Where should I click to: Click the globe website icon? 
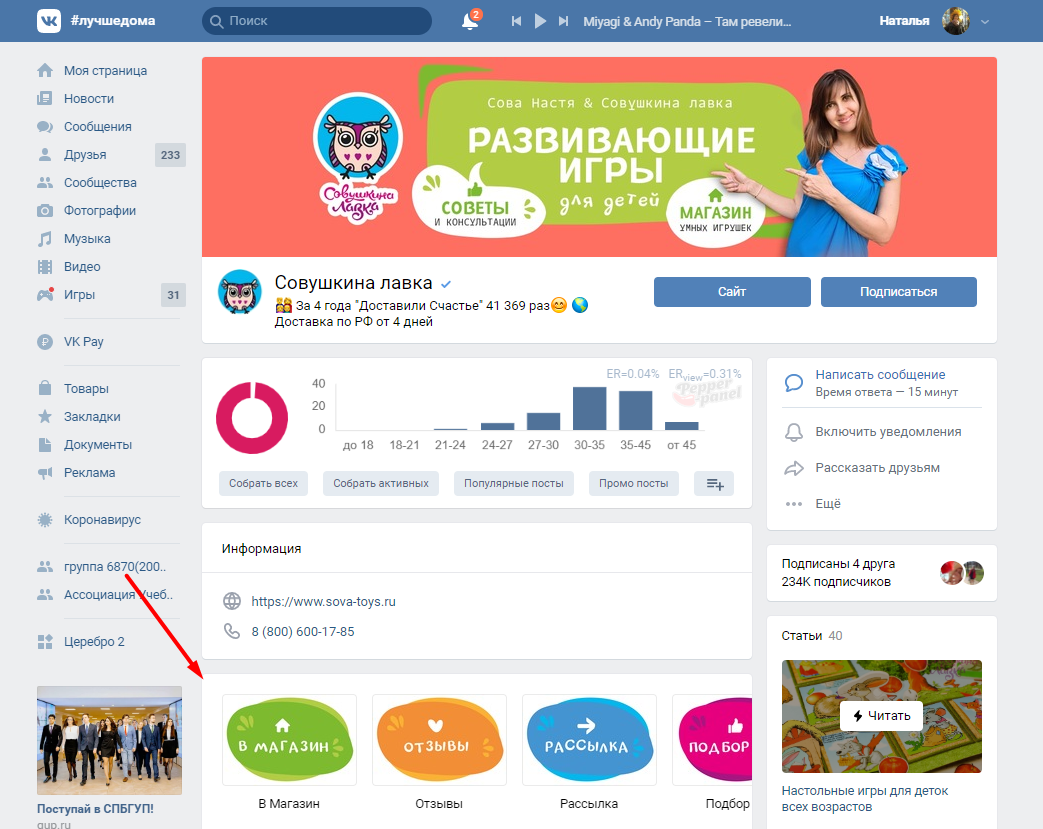[x=231, y=601]
